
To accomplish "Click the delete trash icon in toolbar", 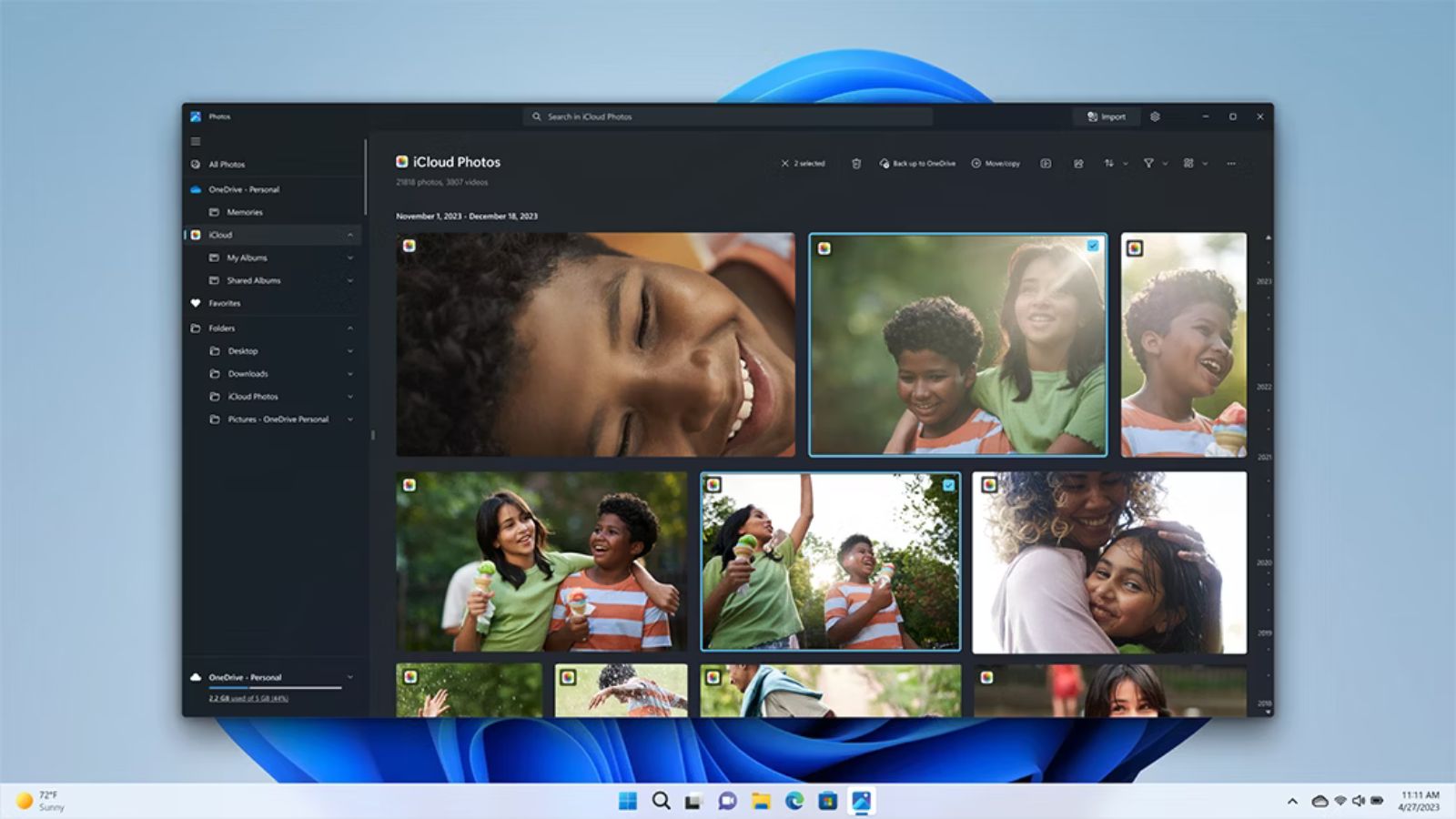I will coord(856,163).
